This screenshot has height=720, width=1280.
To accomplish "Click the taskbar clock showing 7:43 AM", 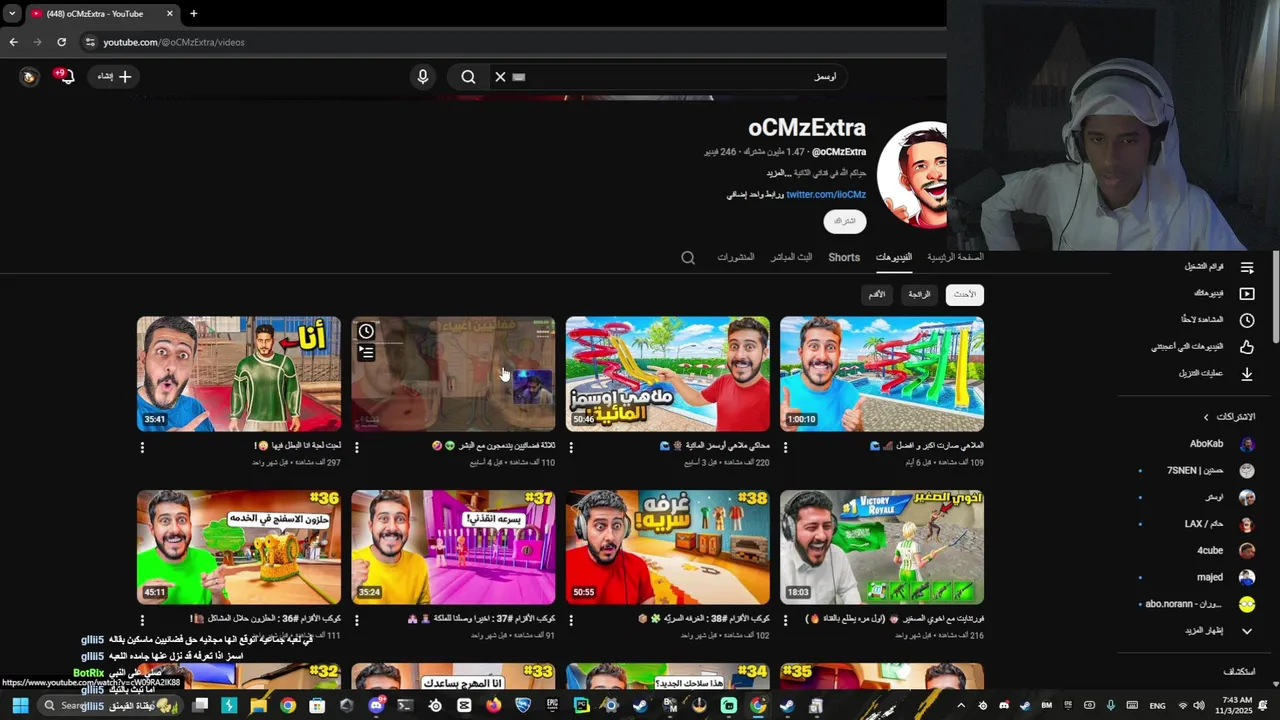I will 1237,706.
